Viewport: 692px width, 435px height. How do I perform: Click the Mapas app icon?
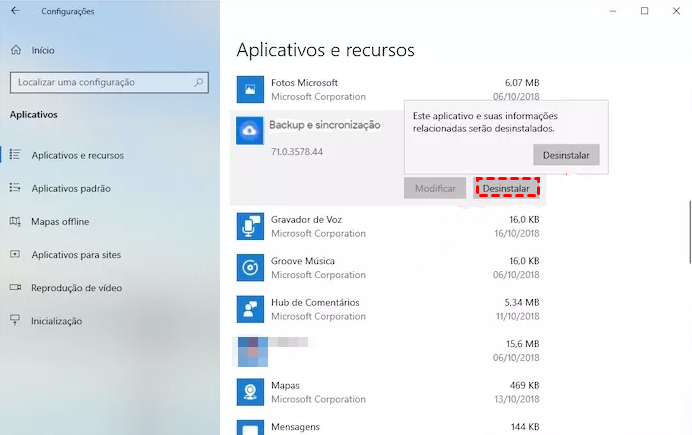click(250, 392)
